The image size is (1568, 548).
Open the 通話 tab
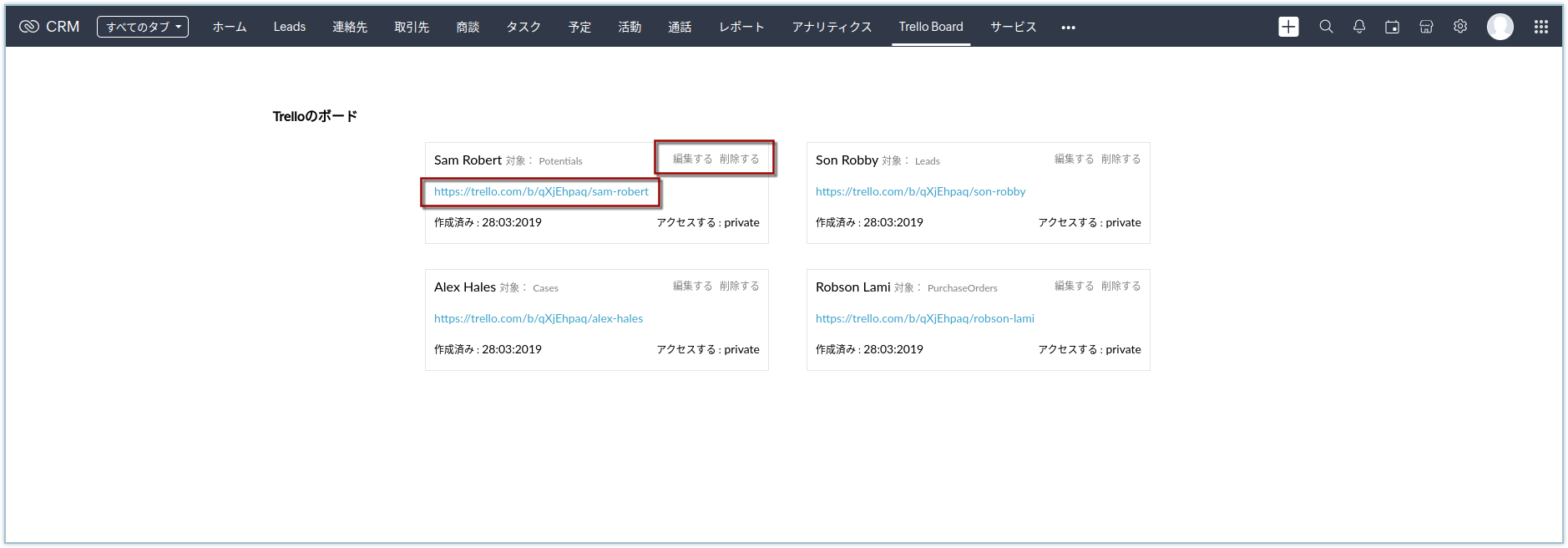680,27
